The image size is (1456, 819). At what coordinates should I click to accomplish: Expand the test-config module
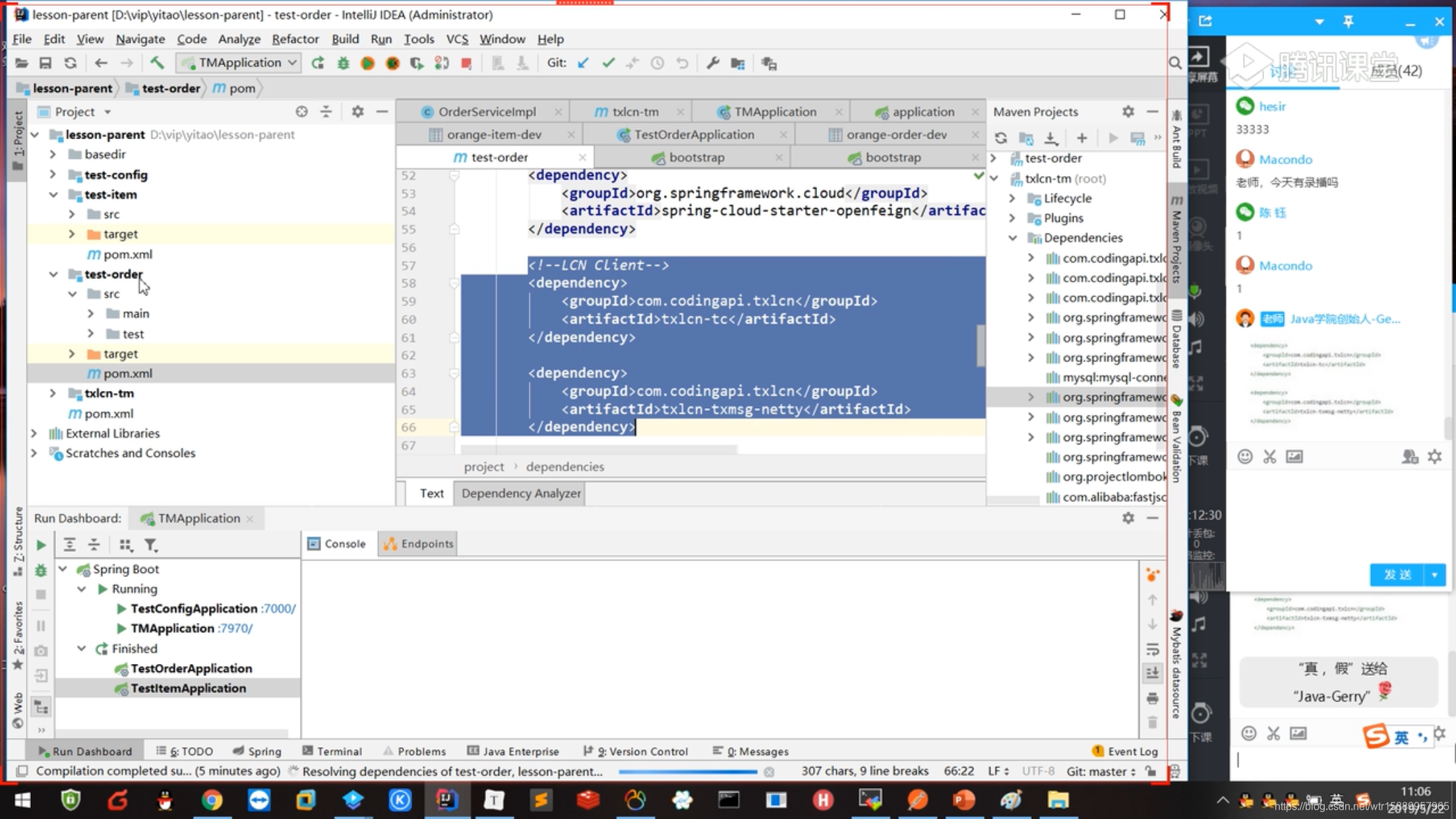[53, 175]
